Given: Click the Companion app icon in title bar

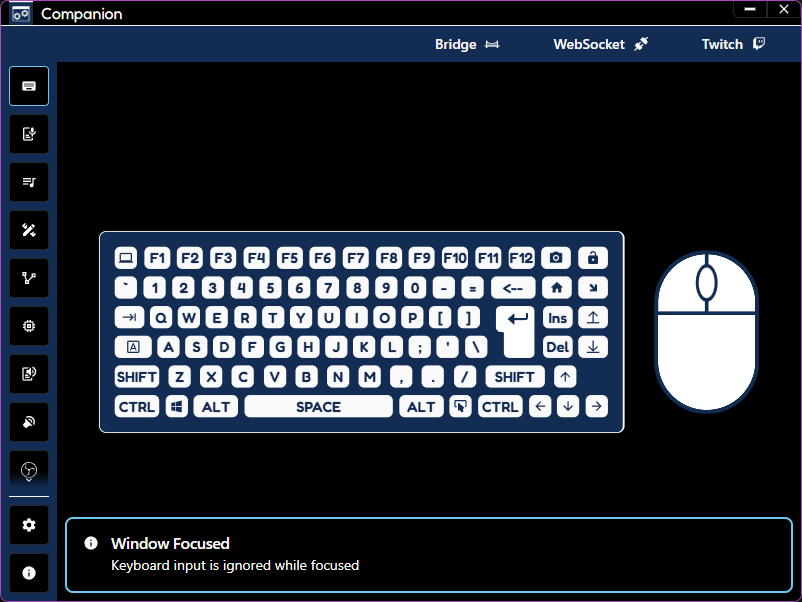Looking at the screenshot, I should tap(21, 13).
